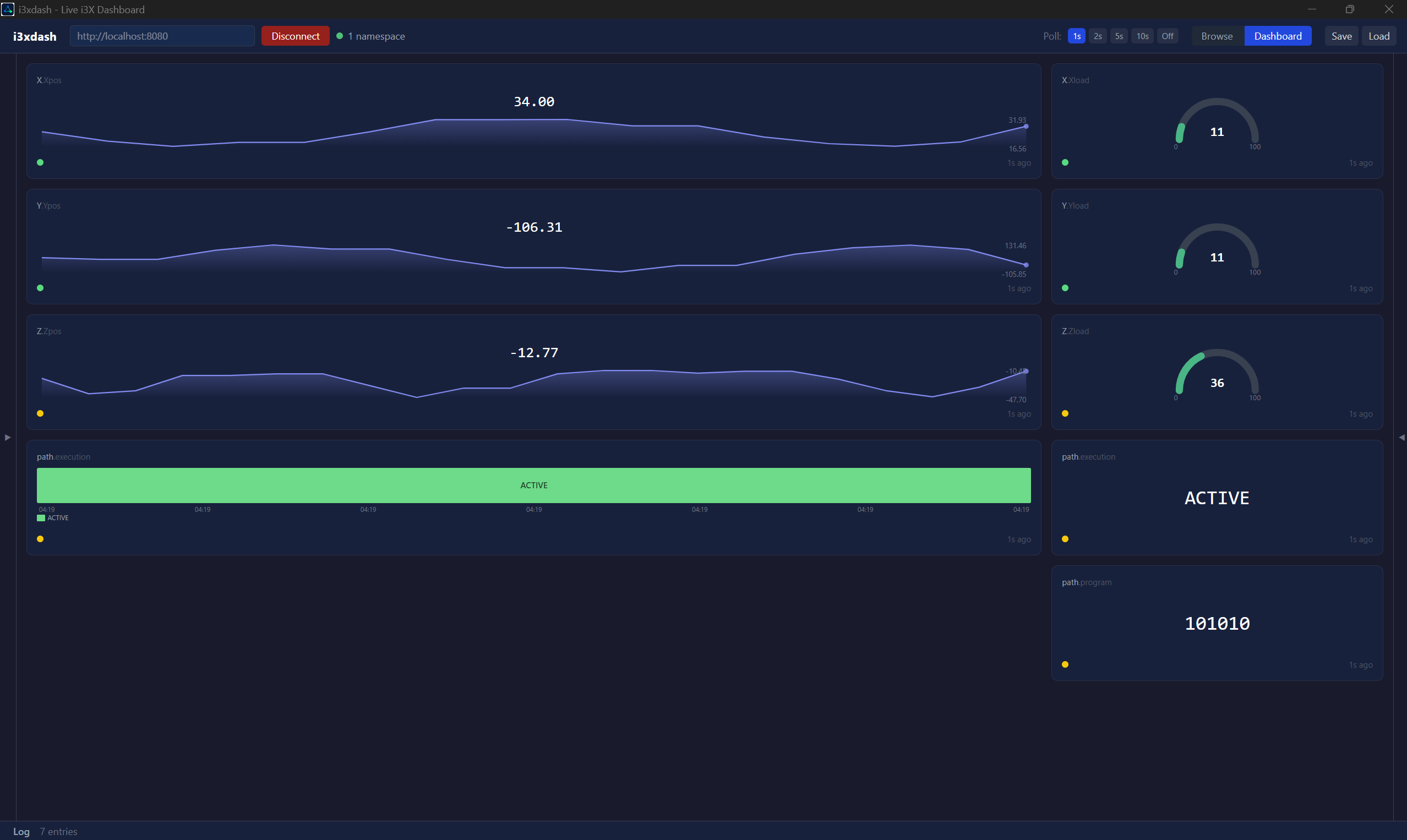Click the green status dot on Y.Ypos chart
1407x840 pixels.
click(x=40, y=287)
